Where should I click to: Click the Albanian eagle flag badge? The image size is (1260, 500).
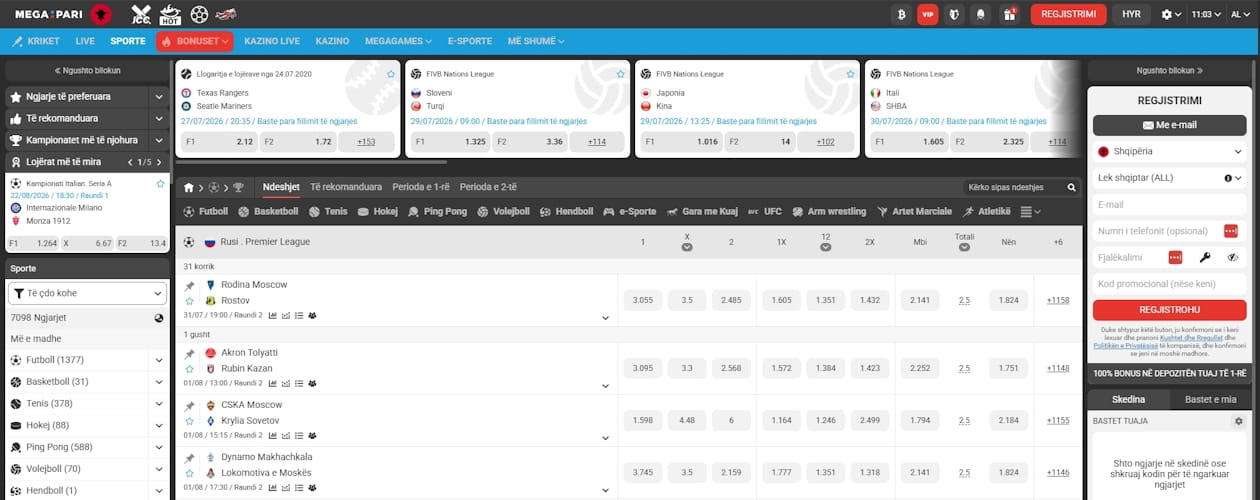pos(101,15)
